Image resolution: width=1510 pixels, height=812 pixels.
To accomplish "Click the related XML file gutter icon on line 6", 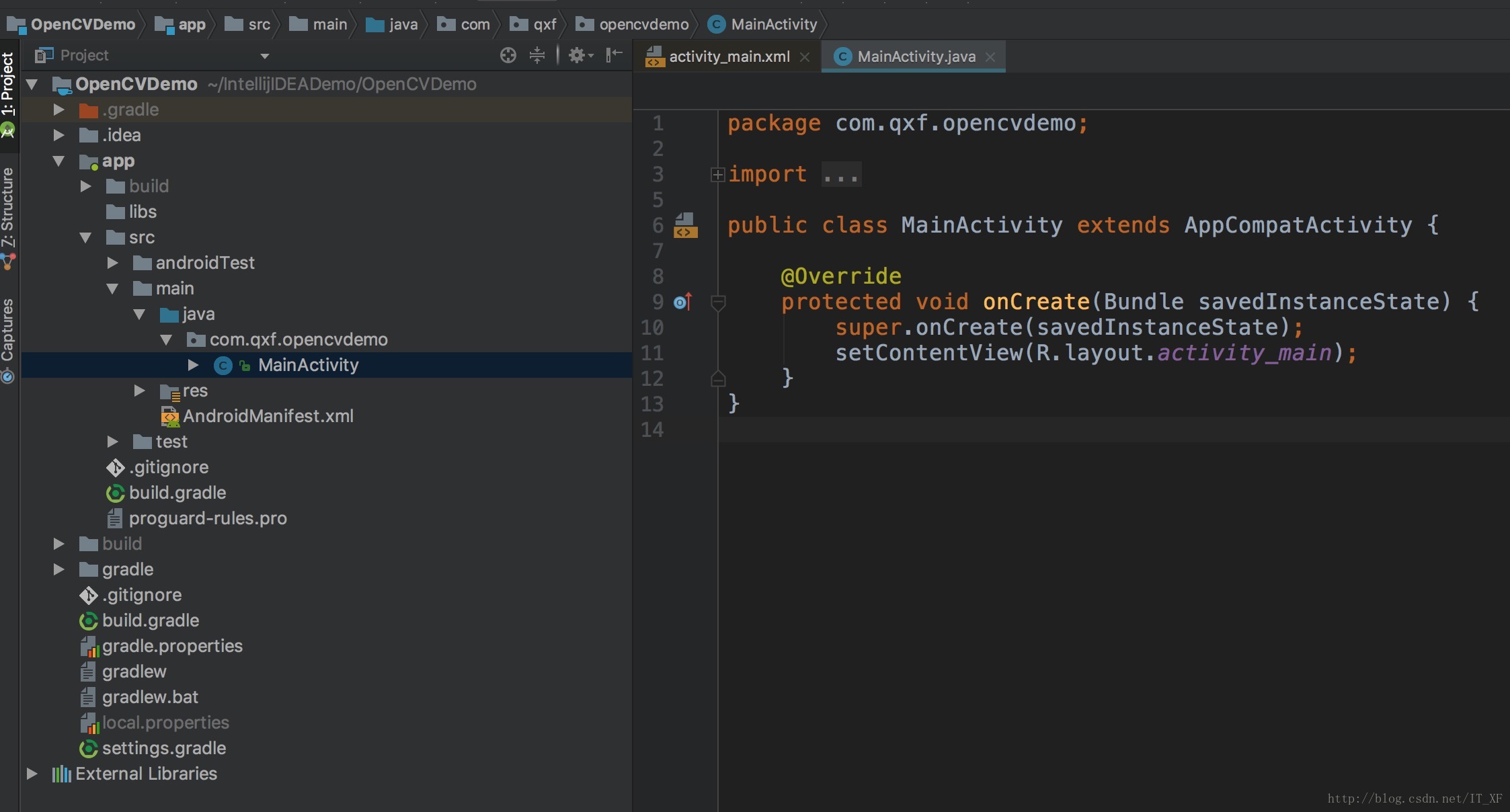I will point(686,225).
